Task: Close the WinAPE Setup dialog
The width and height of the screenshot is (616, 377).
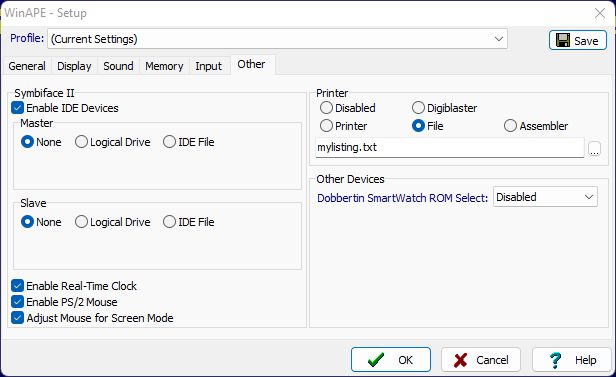Action: click(600, 13)
